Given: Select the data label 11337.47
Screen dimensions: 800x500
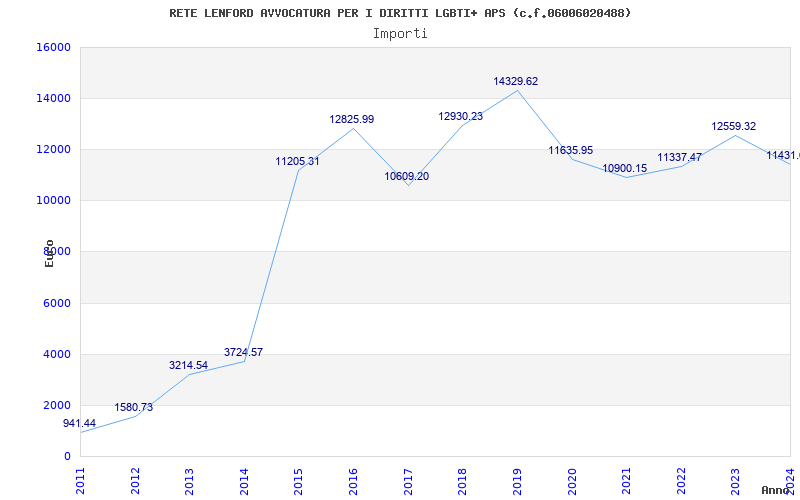Looking at the screenshot, I should coord(680,157).
